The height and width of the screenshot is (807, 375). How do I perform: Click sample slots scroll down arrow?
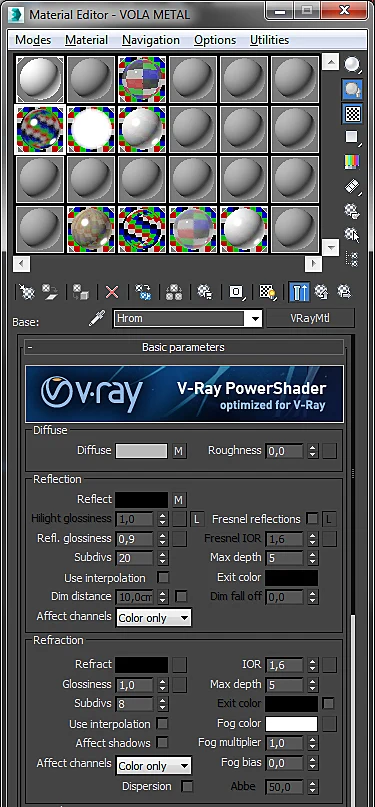tap(330, 249)
